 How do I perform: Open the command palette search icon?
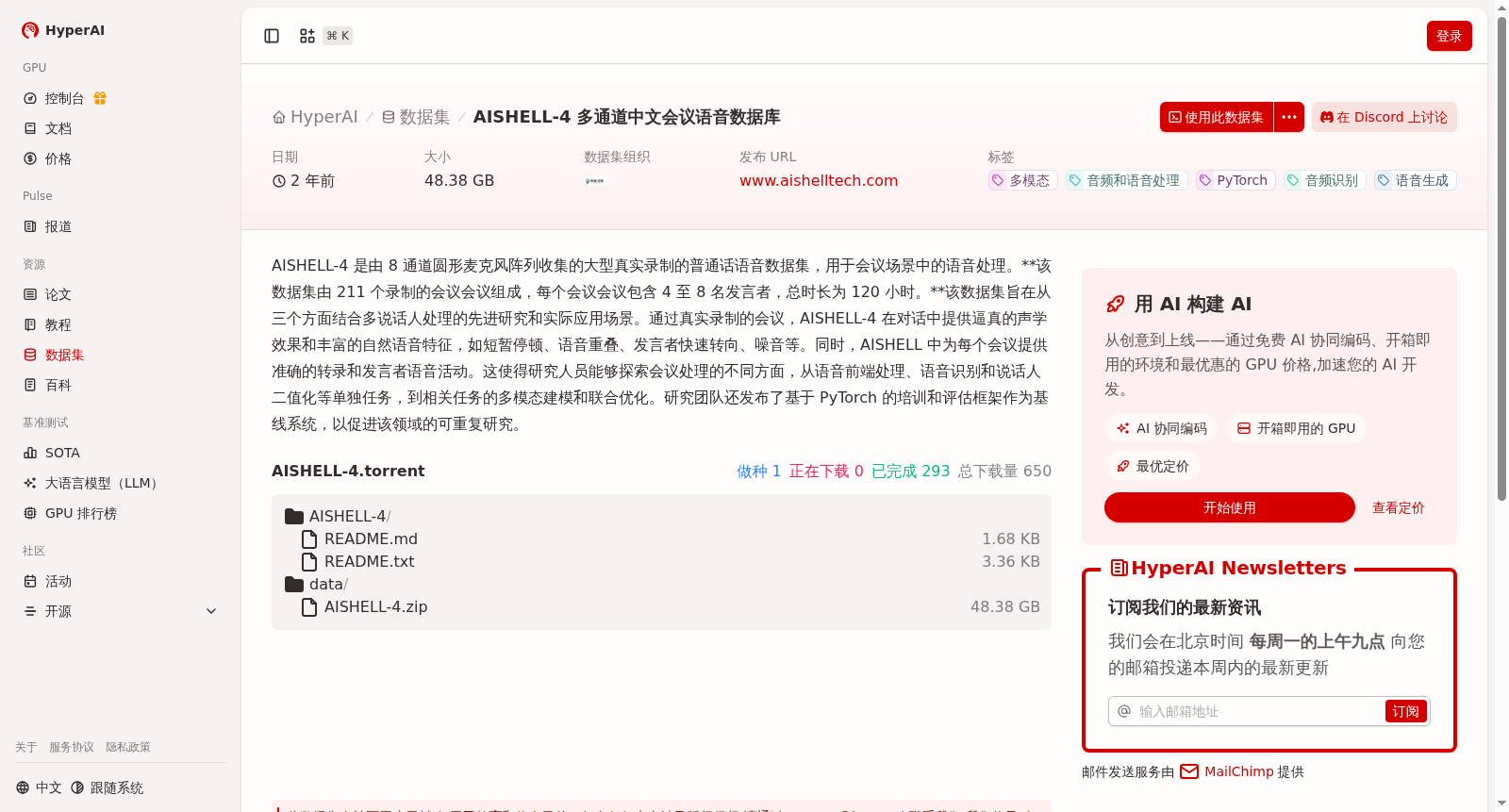click(x=307, y=36)
